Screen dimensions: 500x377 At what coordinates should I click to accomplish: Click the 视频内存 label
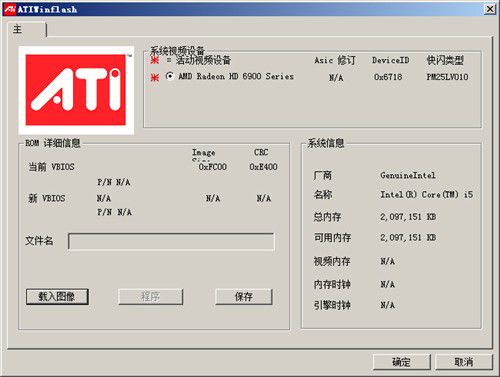[x=332, y=261]
